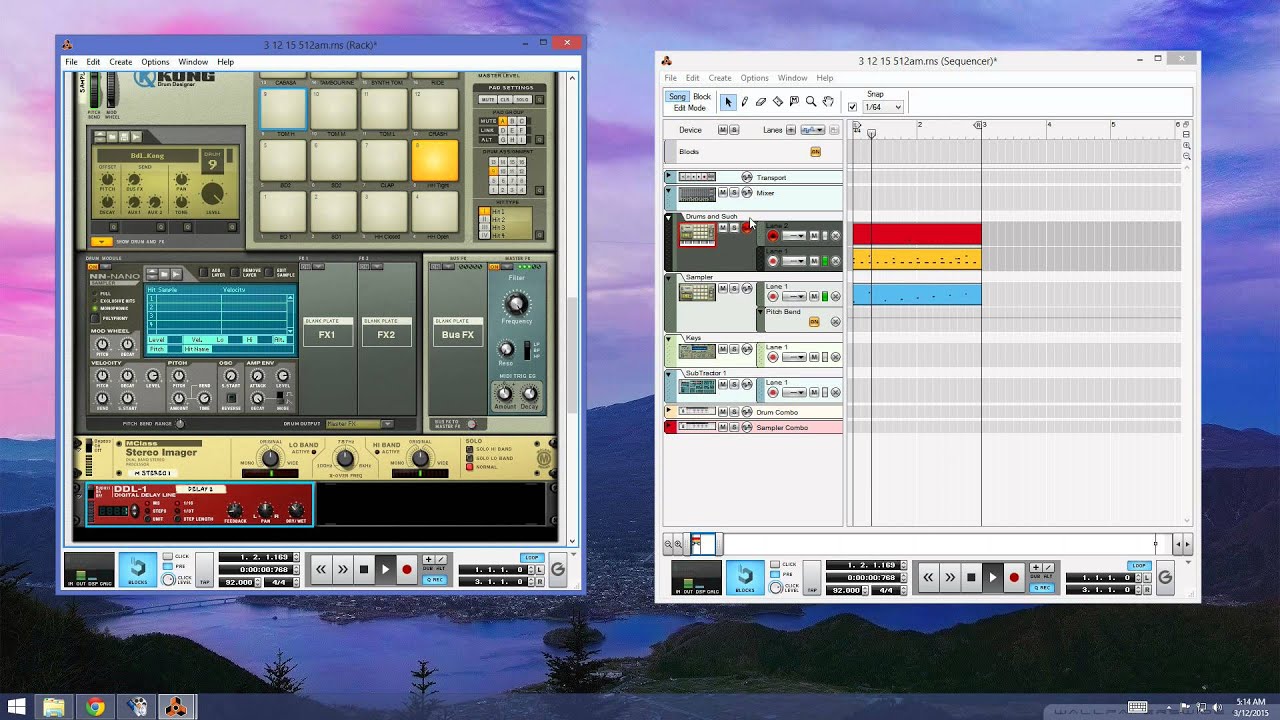Fast forward in the Rack window transport
Screen dimensions: 1280x720
pyautogui.click(x=342, y=569)
